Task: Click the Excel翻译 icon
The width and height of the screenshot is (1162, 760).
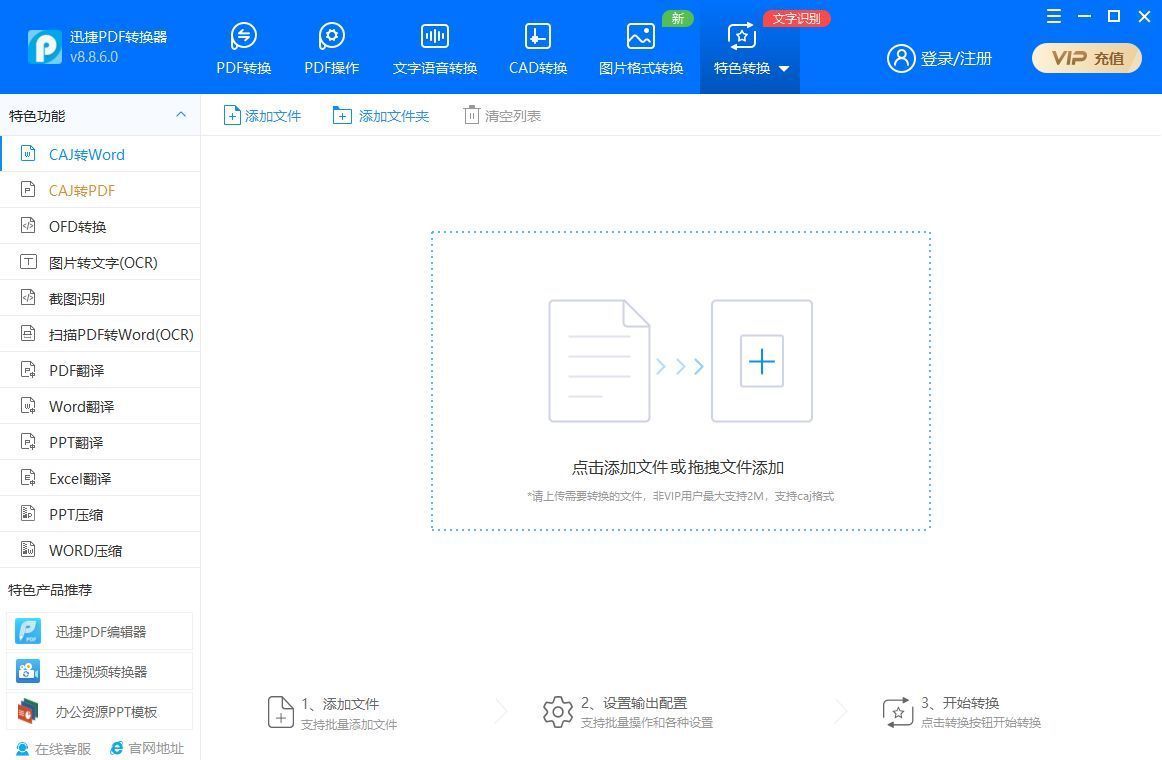Action: tap(28, 477)
